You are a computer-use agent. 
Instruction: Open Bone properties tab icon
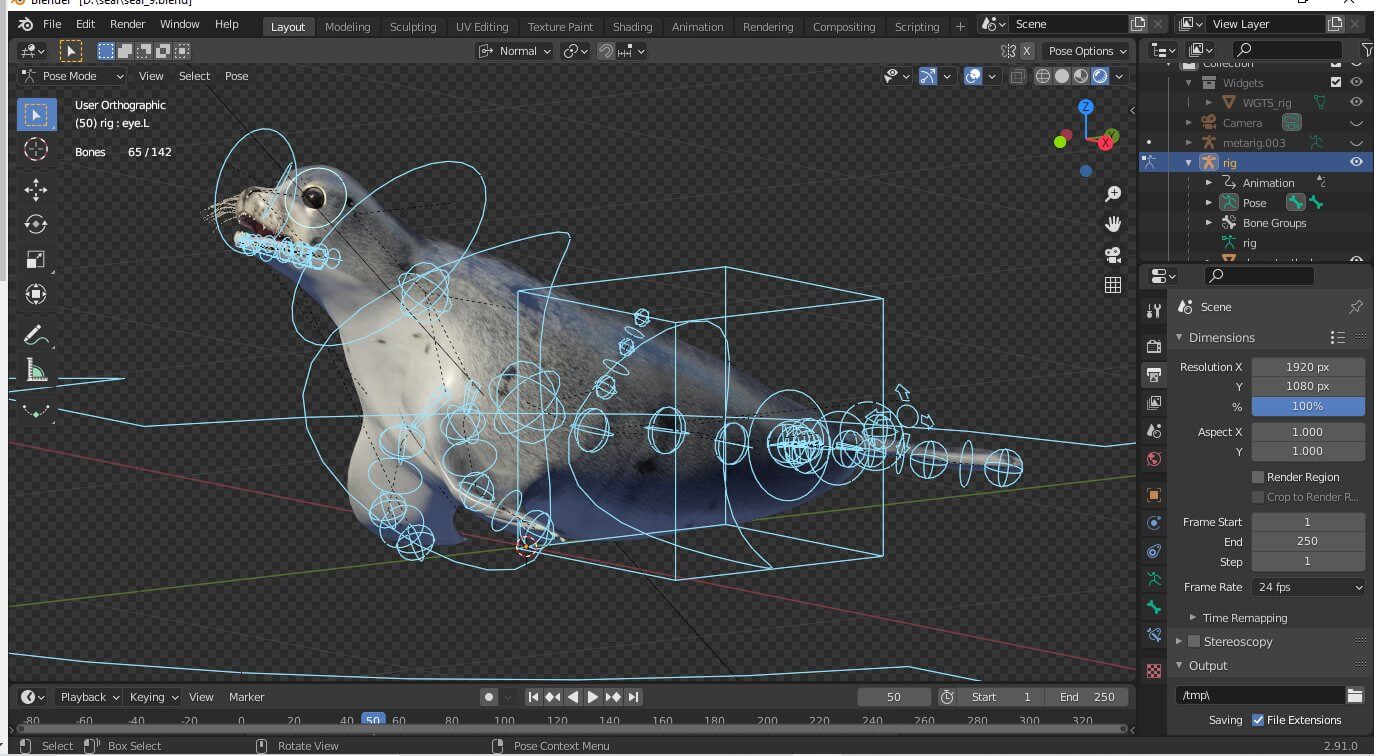click(x=1154, y=607)
